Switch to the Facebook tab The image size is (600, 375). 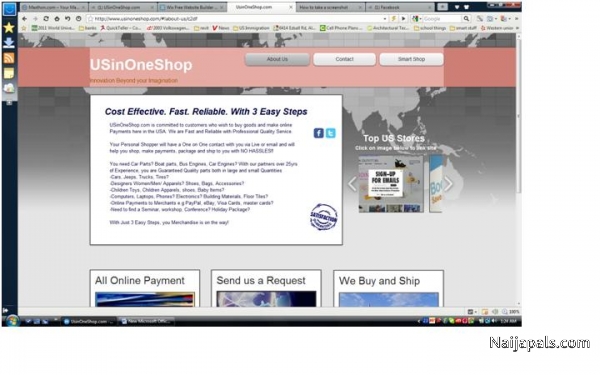[400, 7]
